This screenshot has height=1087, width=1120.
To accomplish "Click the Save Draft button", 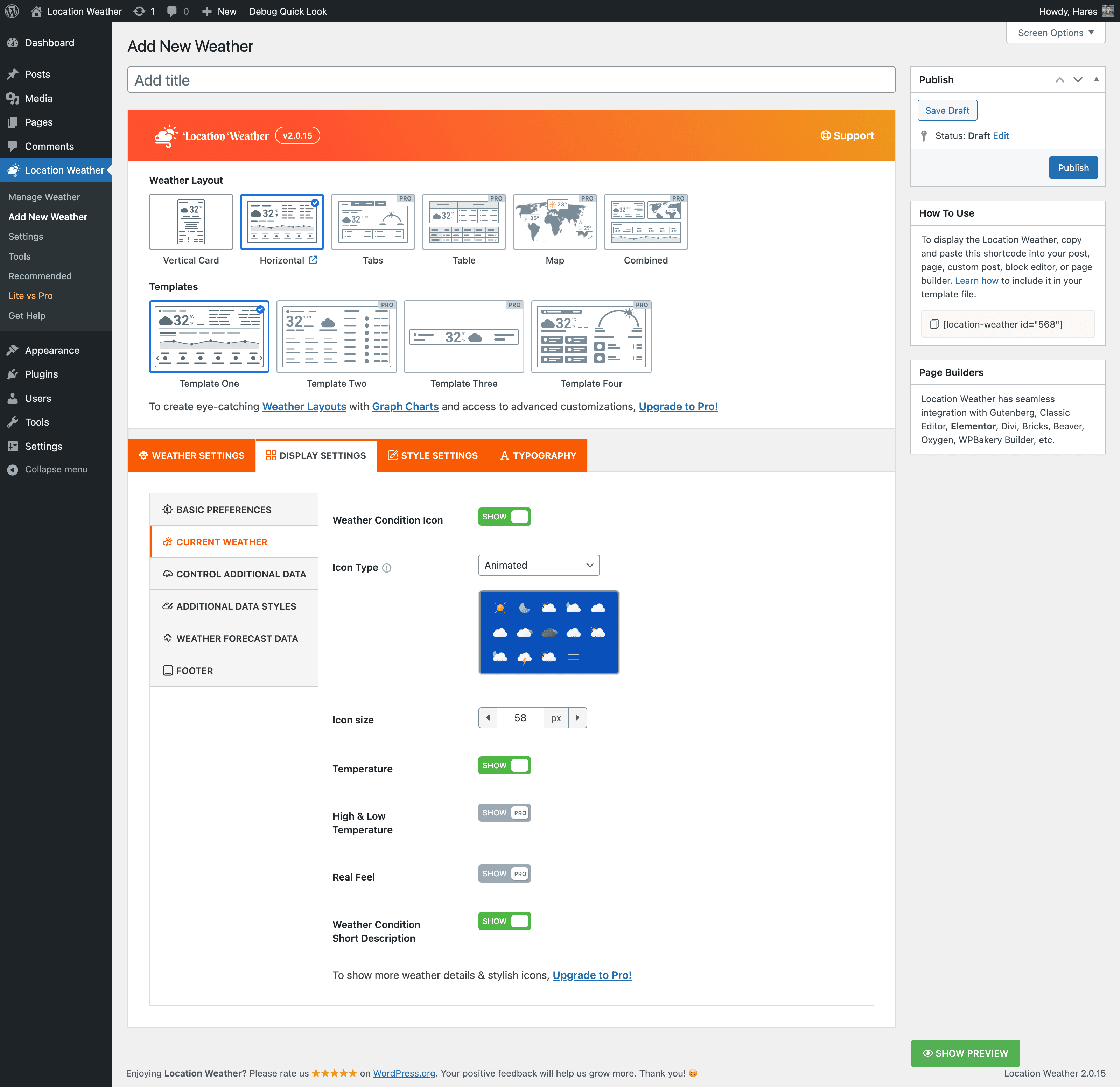I will pyautogui.click(x=947, y=110).
